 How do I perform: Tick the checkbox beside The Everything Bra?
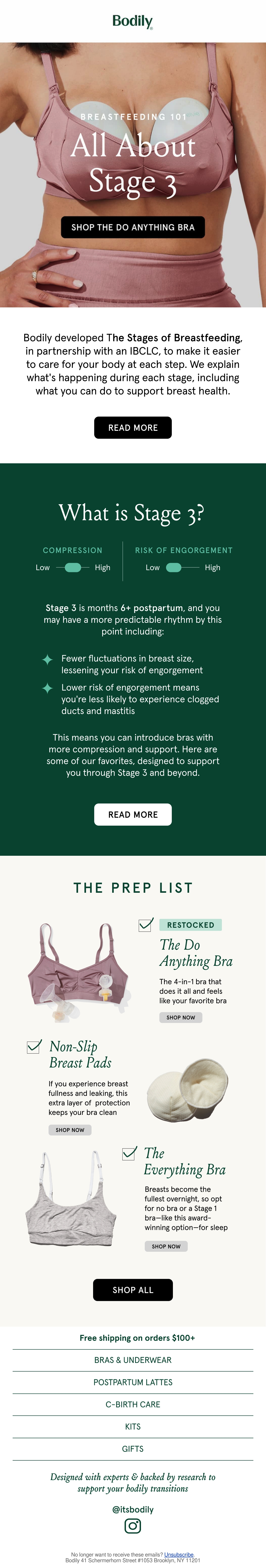pos(129,1153)
